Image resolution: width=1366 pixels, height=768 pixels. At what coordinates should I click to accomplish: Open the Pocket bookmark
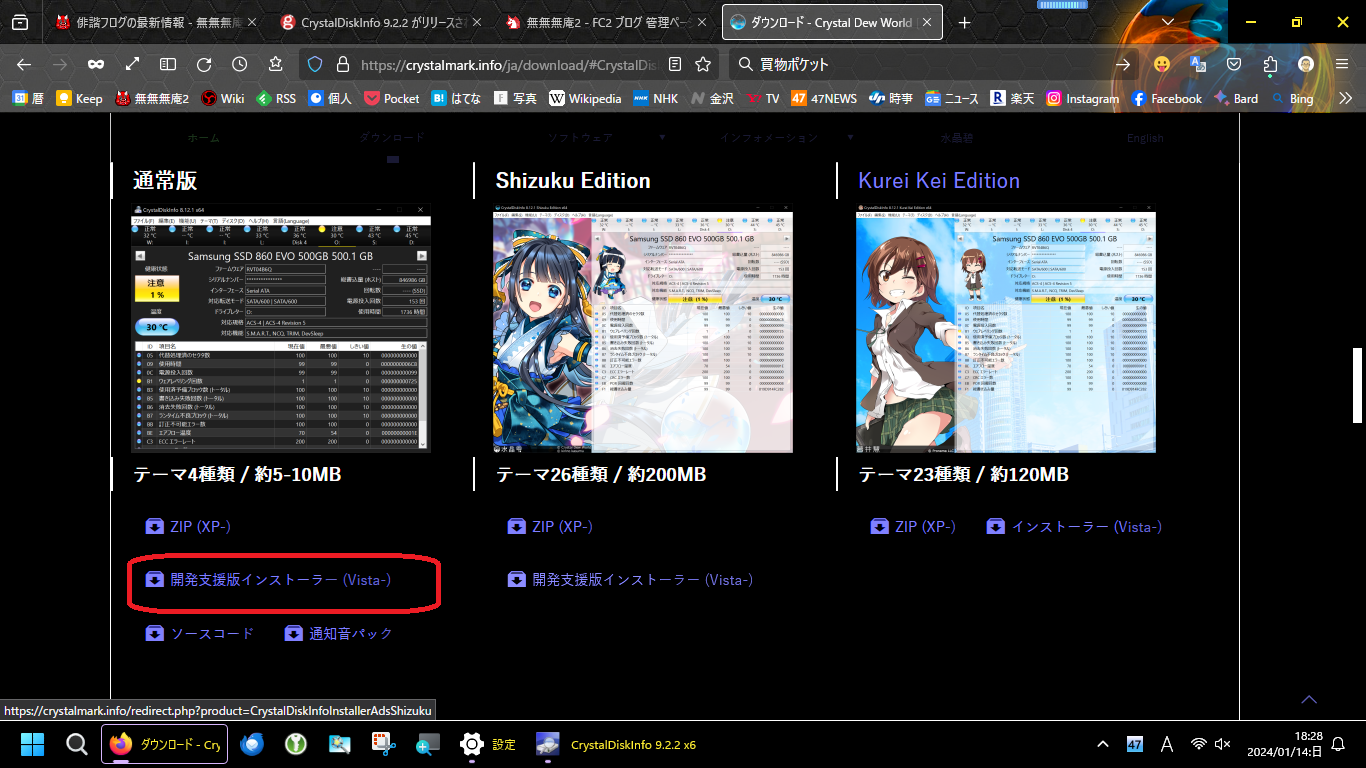[391, 98]
